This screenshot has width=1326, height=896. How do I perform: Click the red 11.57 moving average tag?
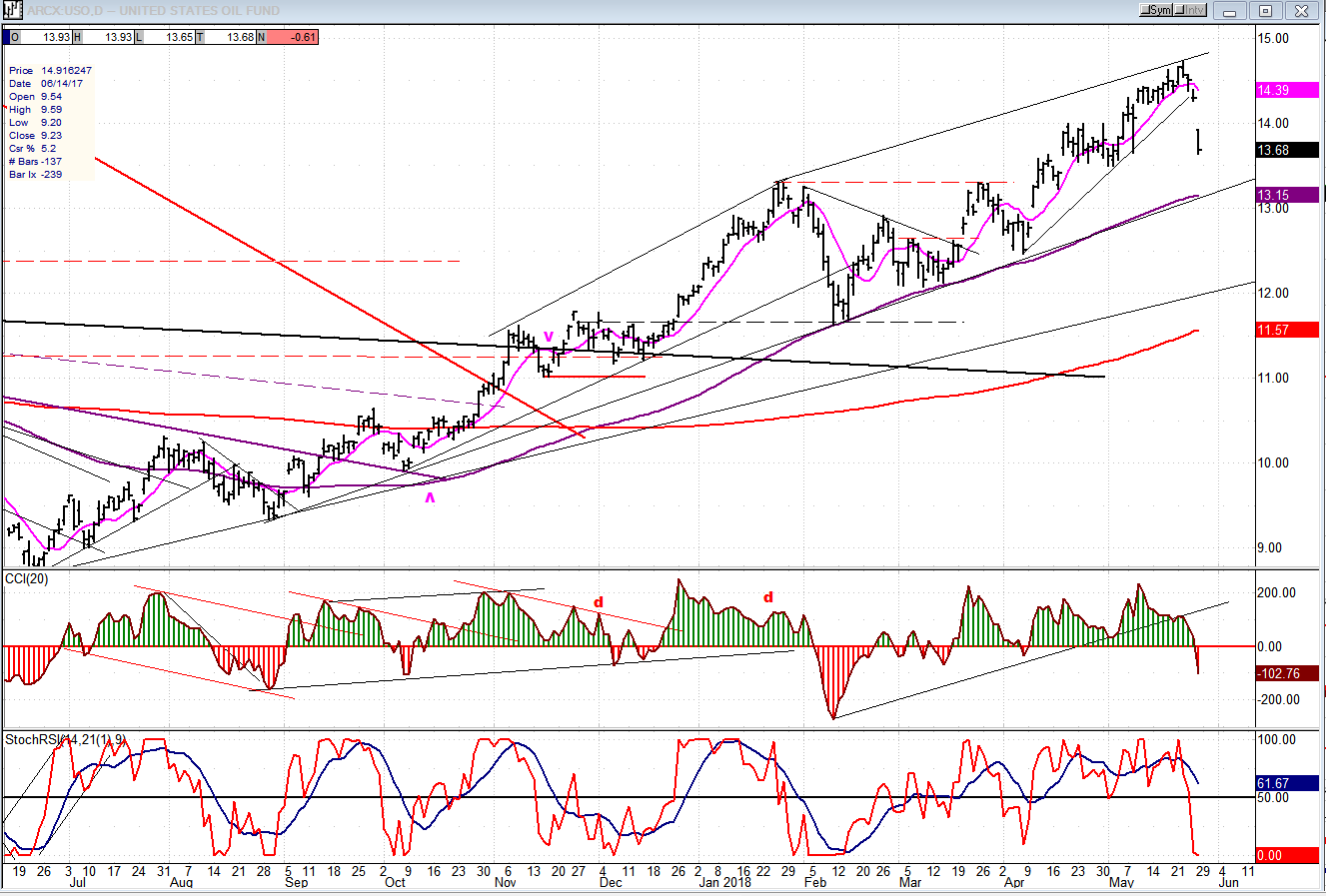coord(1286,330)
